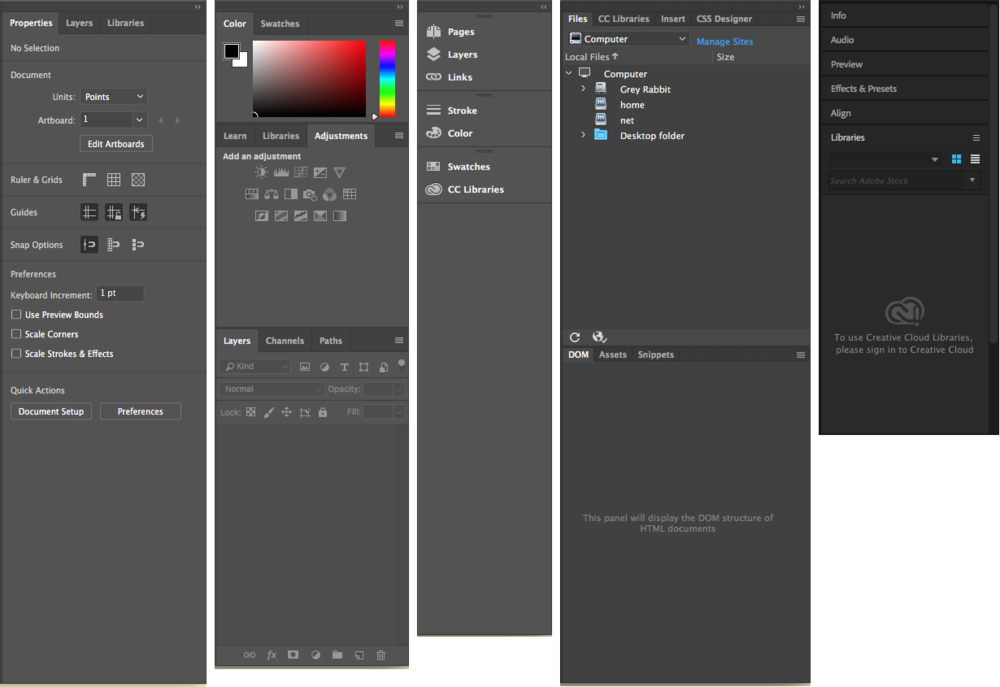Delete layer using the trash icon
Image resolution: width=1000 pixels, height=687 pixels.
click(381, 655)
